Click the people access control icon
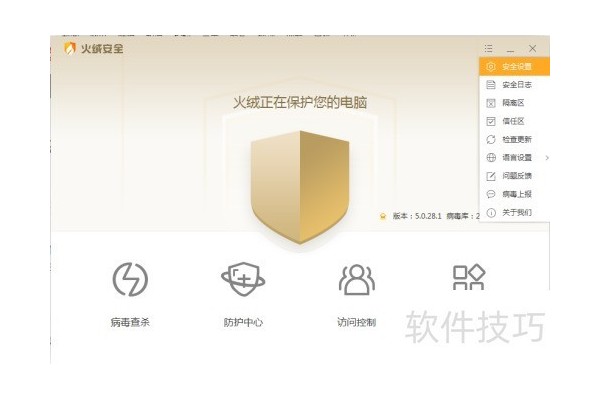 357,279
